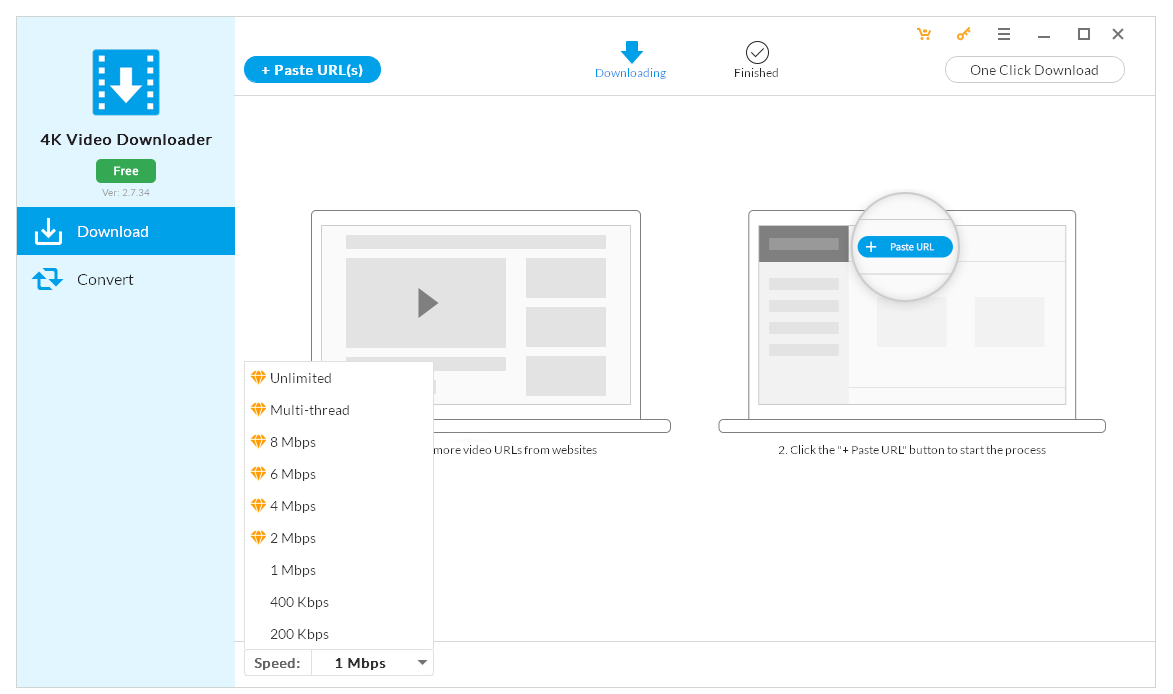Select the 200 Kbps speed limit
Viewport: 1173px width, 694px height.
click(298, 633)
